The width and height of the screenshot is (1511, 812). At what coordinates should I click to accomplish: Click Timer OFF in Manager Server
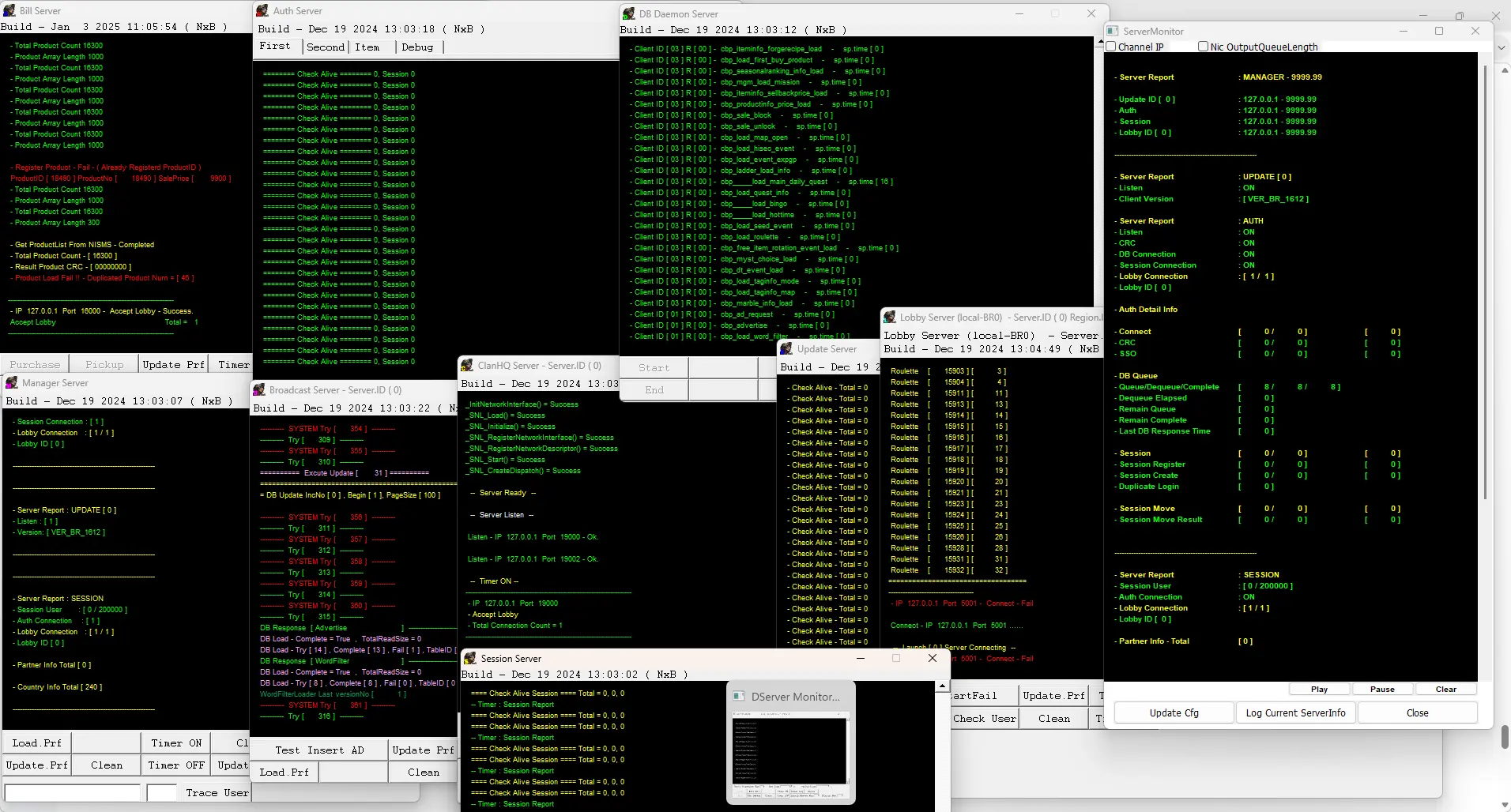coord(176,765)
